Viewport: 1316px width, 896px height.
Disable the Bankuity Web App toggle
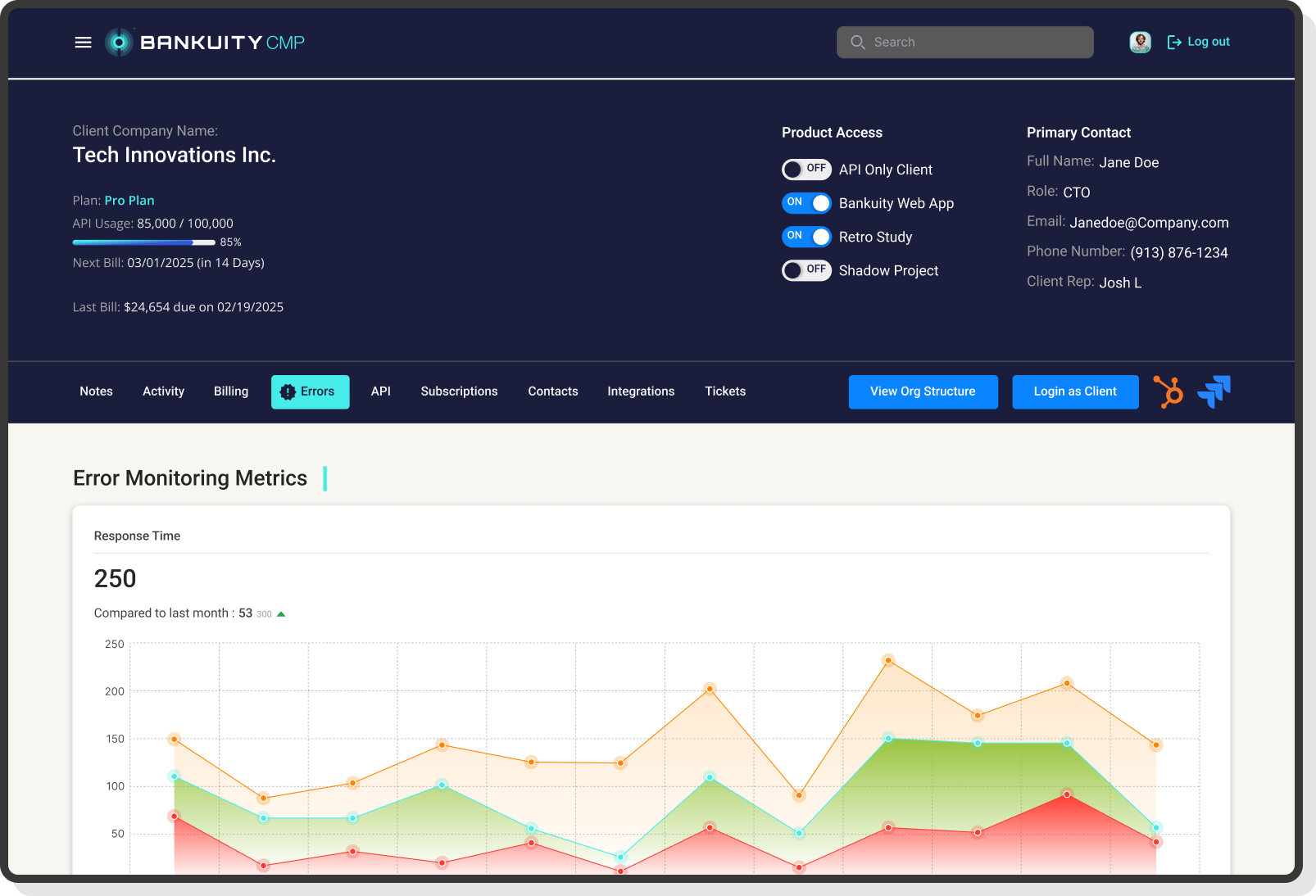pyautogui.click(x=806, y=203)
